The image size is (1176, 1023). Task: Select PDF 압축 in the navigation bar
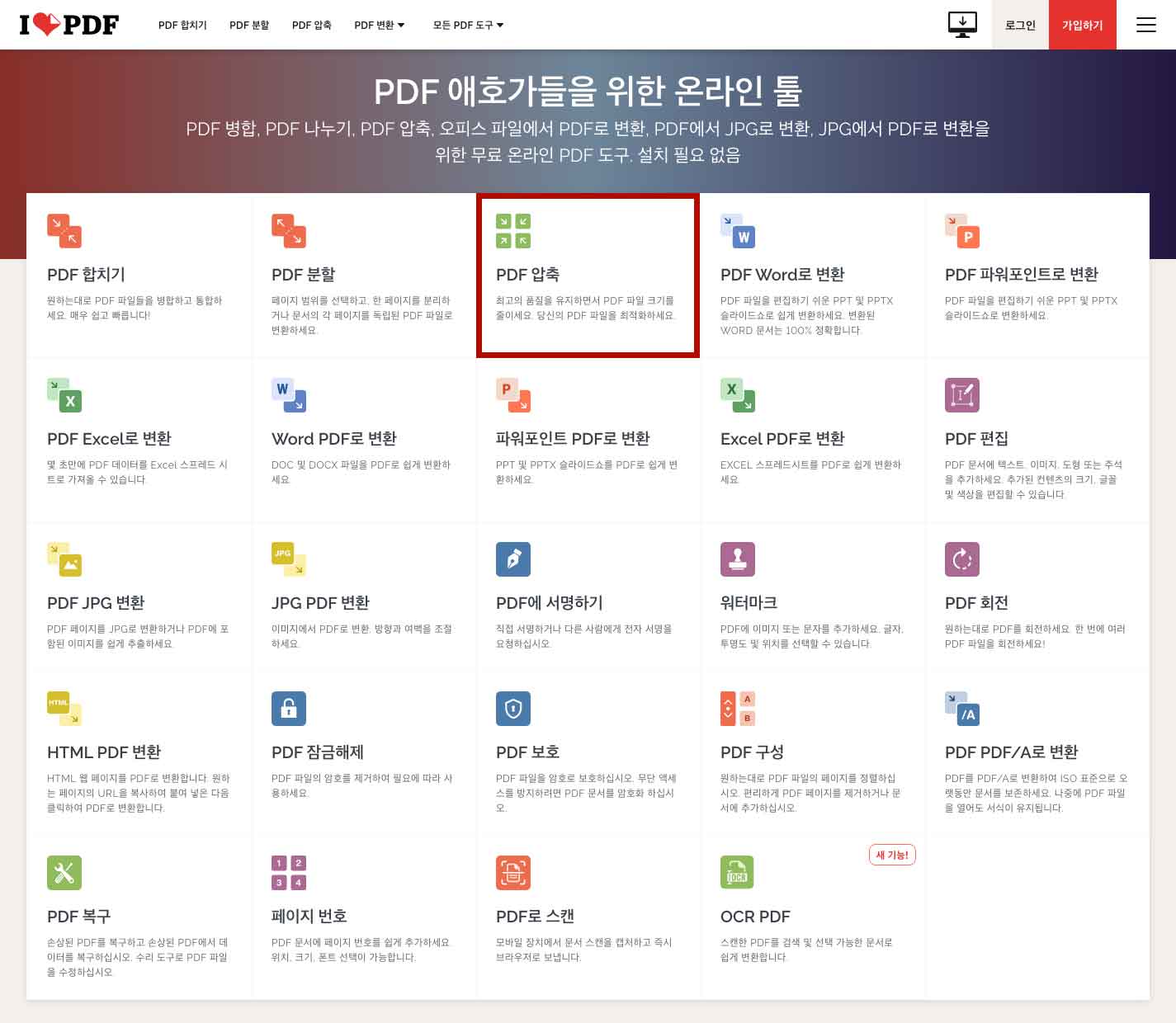310,25
